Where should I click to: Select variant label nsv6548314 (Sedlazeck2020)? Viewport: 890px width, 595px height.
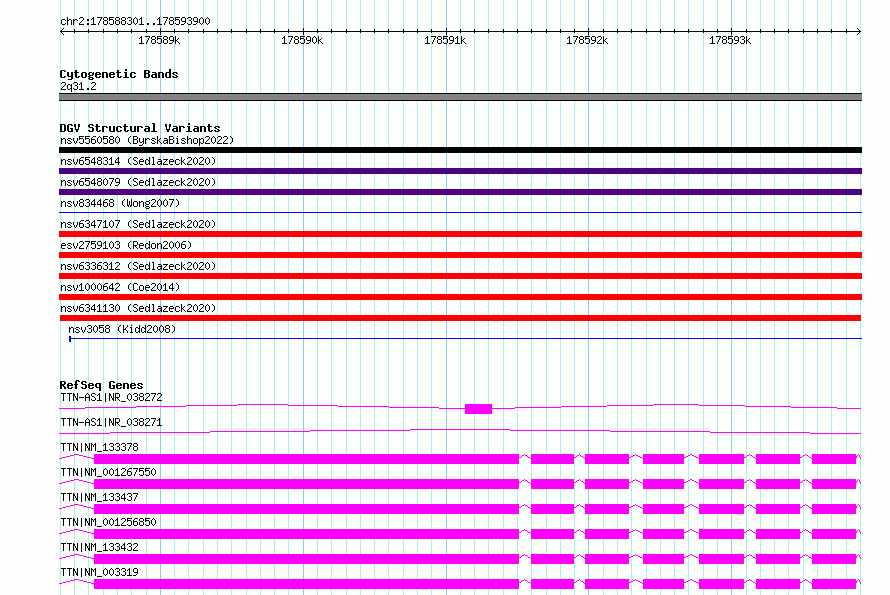[138, 161]
